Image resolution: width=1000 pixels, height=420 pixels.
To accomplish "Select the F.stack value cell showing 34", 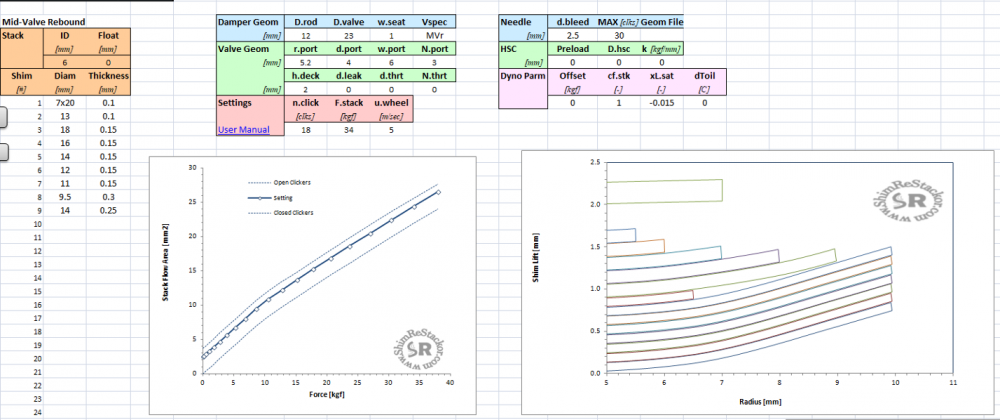I will (x=346, y=129).
